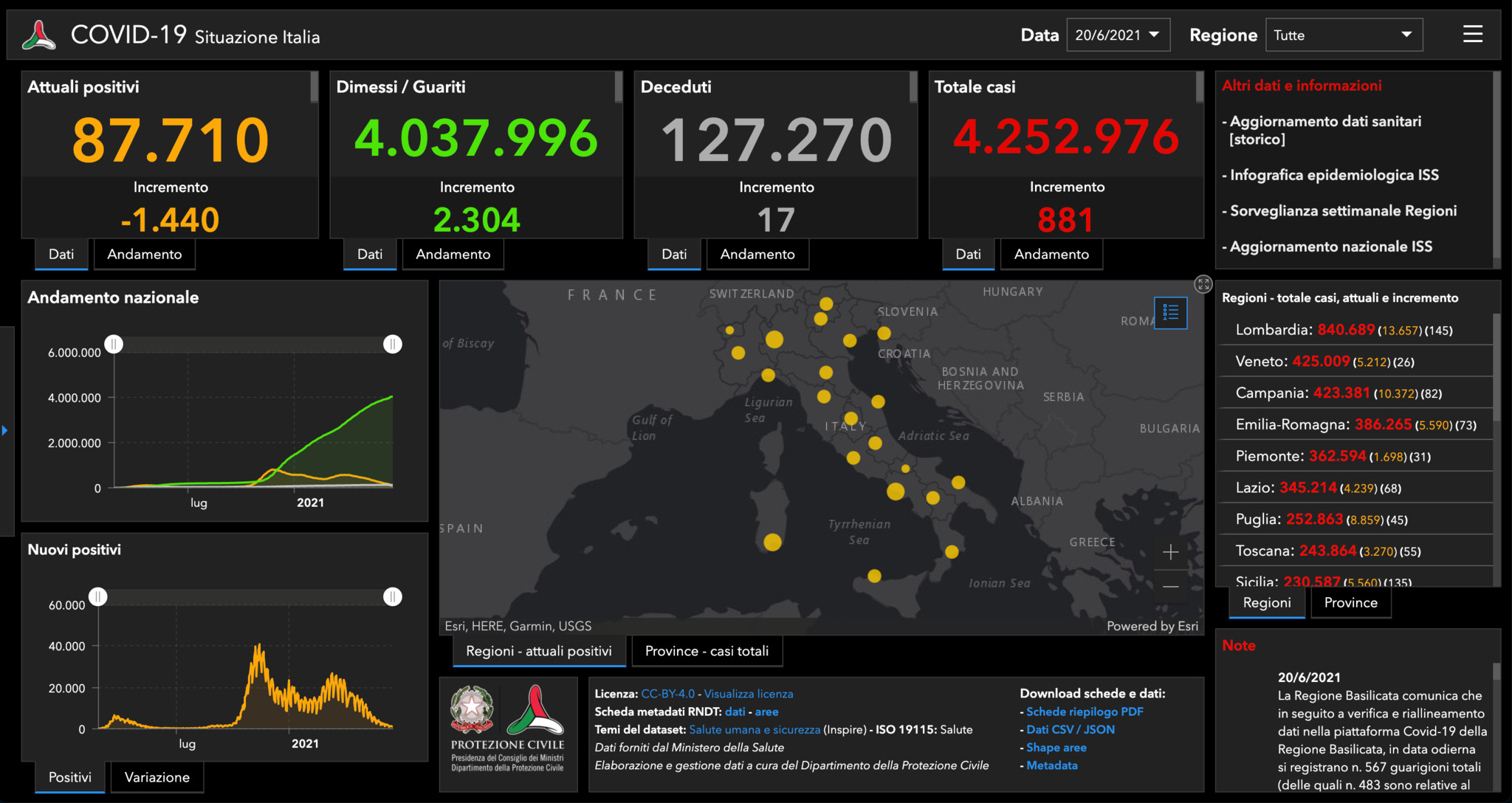Switch to Andamento tab under Deceduti

[757, 255]
